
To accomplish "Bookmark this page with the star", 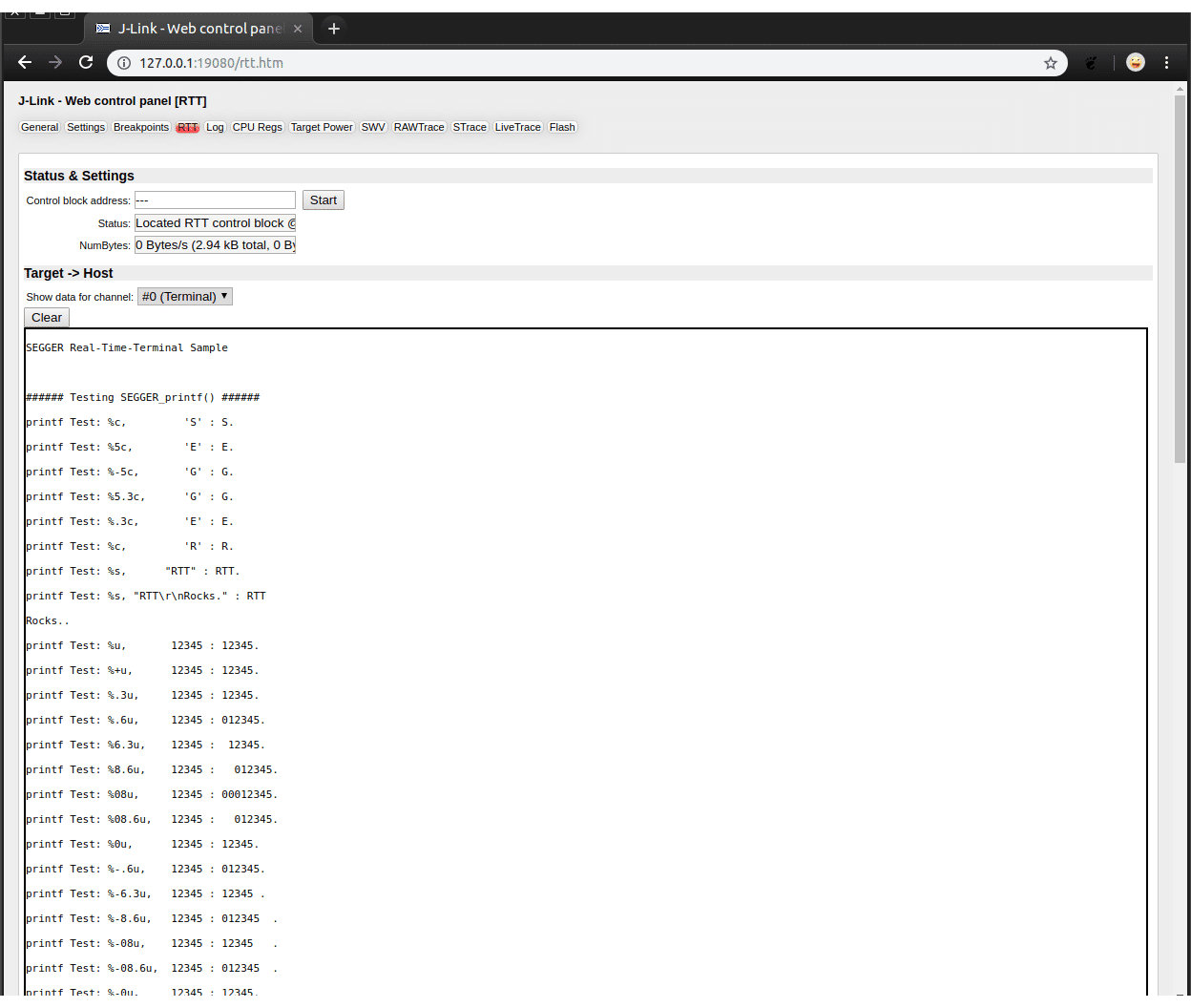I will (1051, 63).
